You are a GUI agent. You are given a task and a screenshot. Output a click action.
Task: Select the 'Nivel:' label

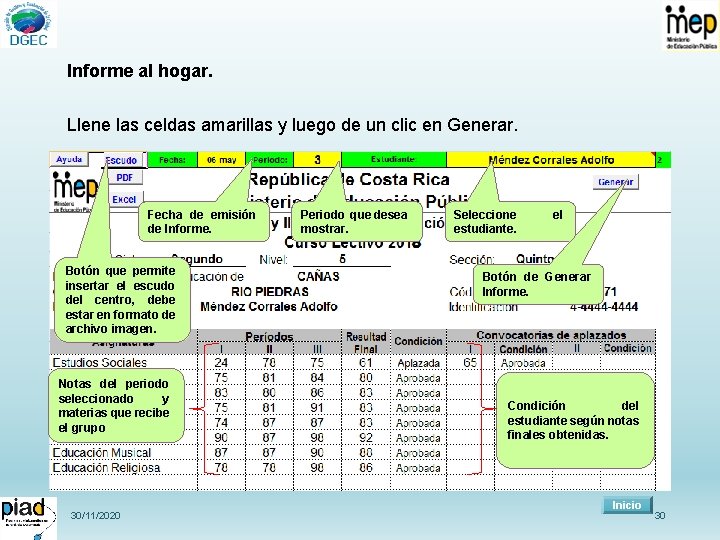(x=273, y=260)
